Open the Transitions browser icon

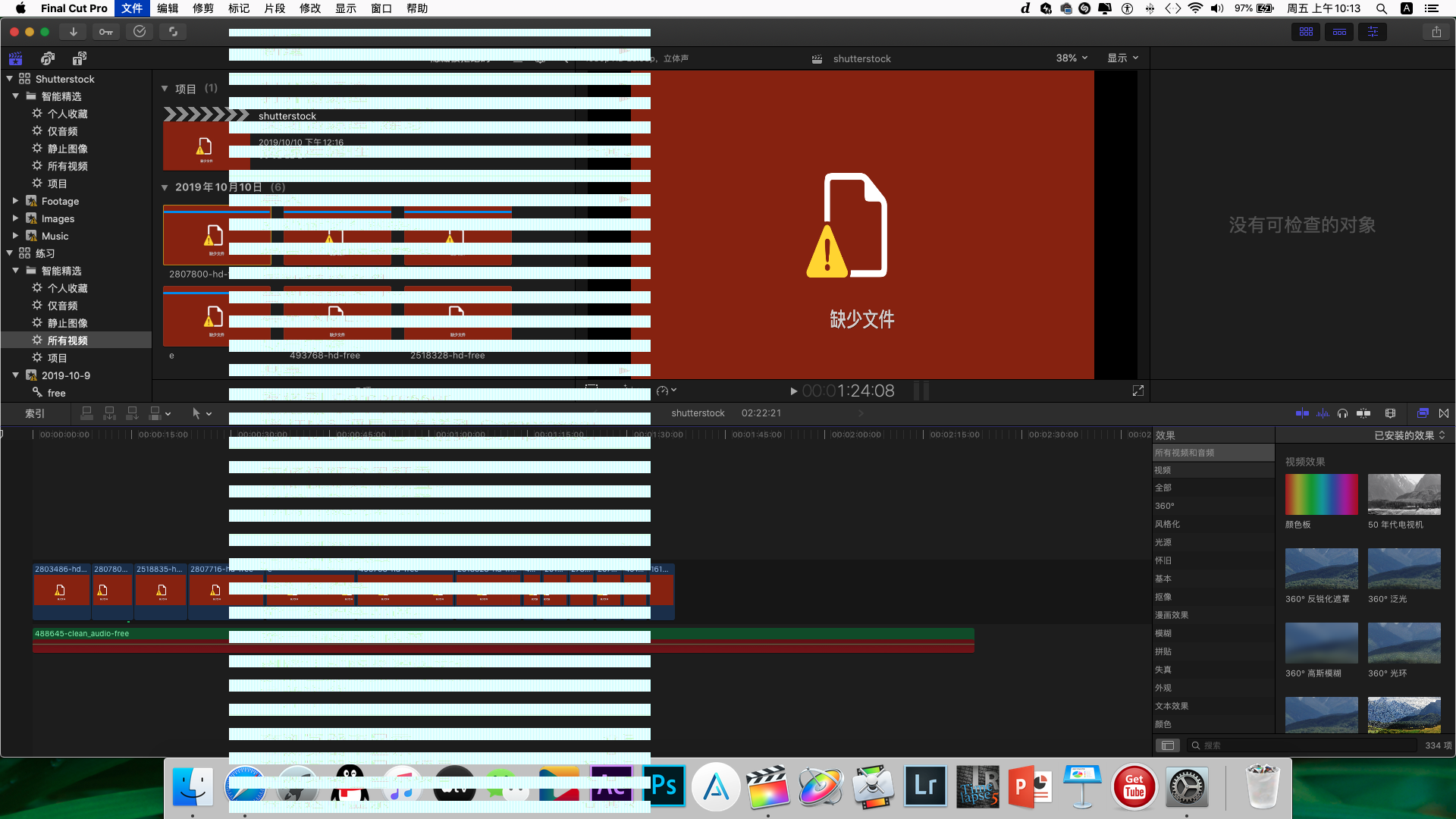point(1444,413)
